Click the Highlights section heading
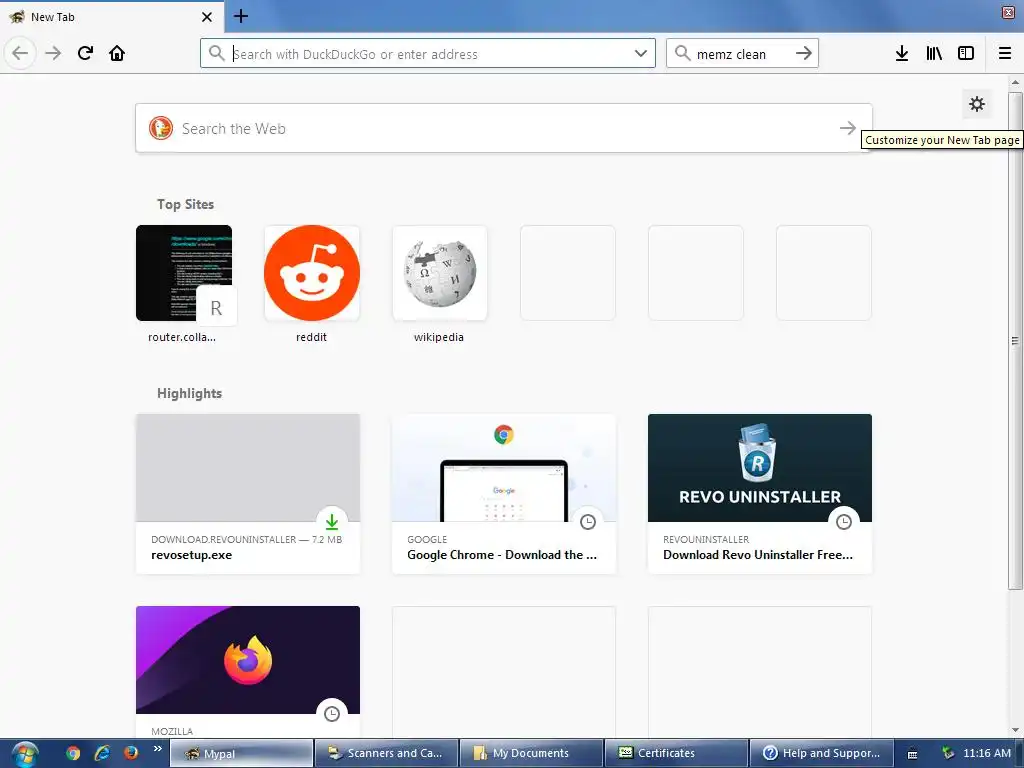1024x768 pixels. point(189,393)
